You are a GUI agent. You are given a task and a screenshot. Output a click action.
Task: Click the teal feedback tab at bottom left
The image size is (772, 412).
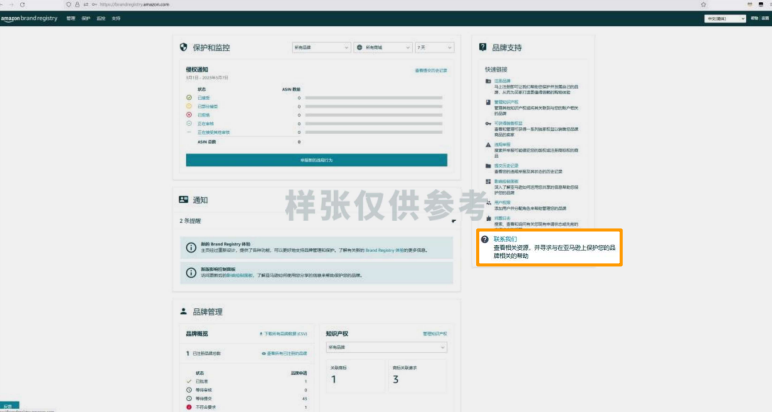9,406
